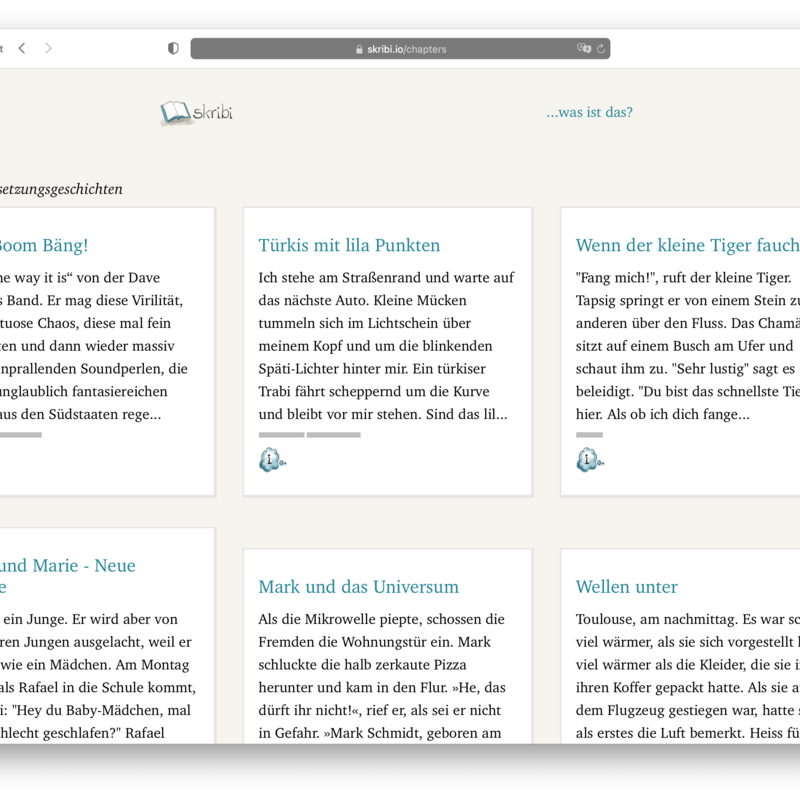Click info cloud icon under Türkis mit lila Punkten
800x800 pixels.
pos(272,460)
